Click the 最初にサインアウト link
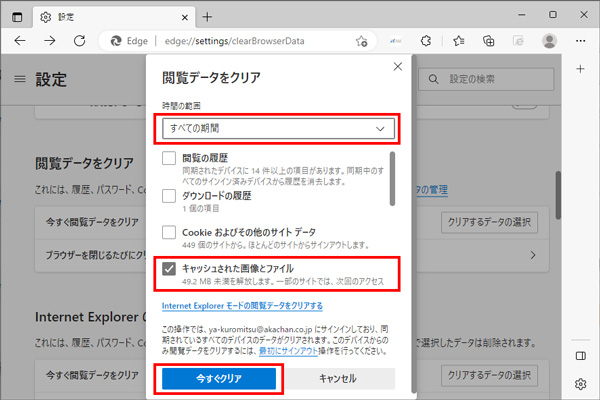Image resolution: width=600 pixels, height=400 pixels. coord(289,351)
